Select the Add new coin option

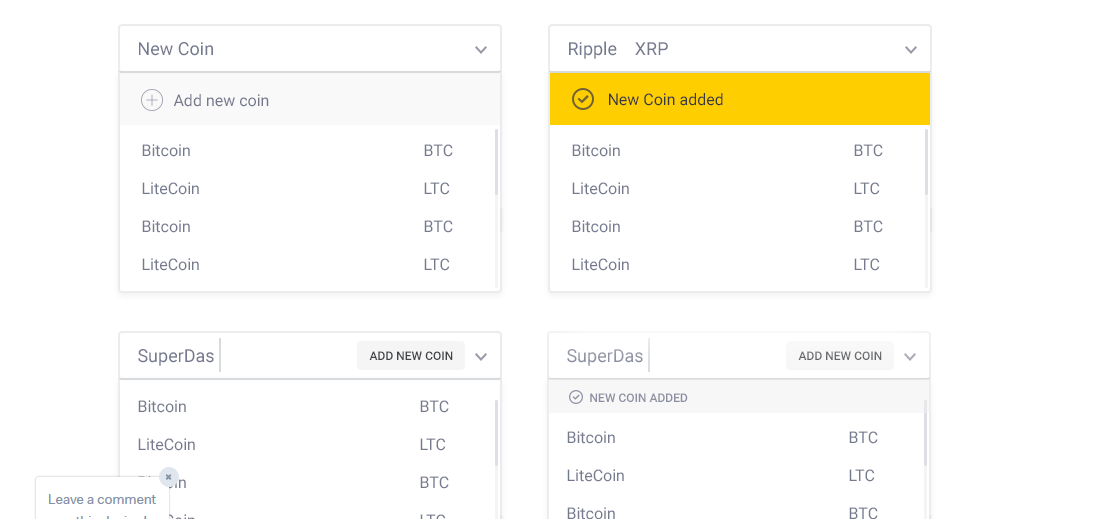[x=221, y=100]
